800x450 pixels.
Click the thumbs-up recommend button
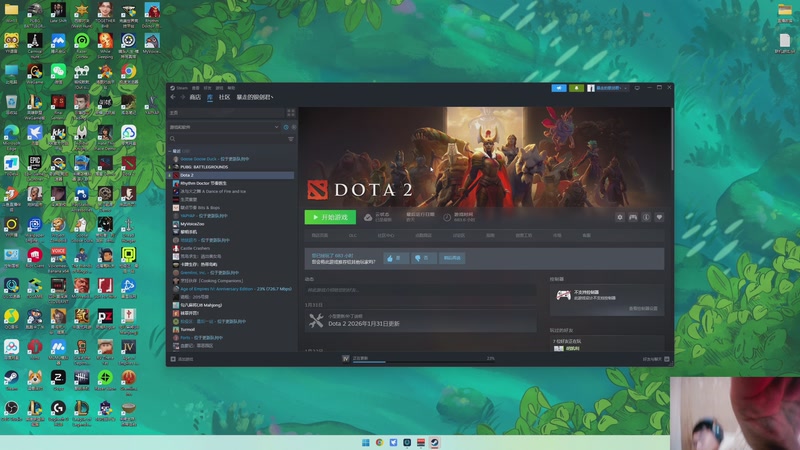coord(396,258)
